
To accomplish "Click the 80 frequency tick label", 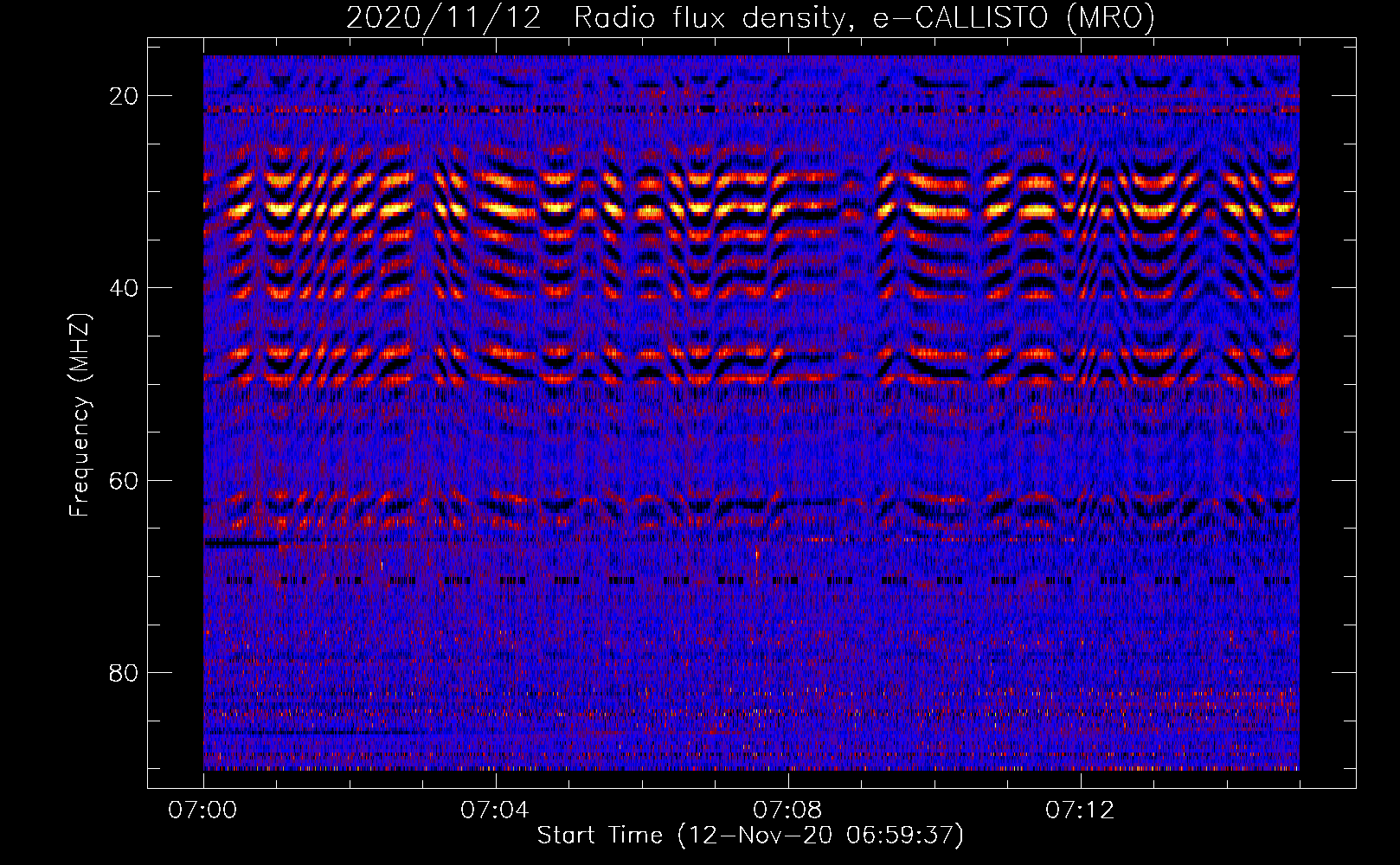I will coord(125,672).
